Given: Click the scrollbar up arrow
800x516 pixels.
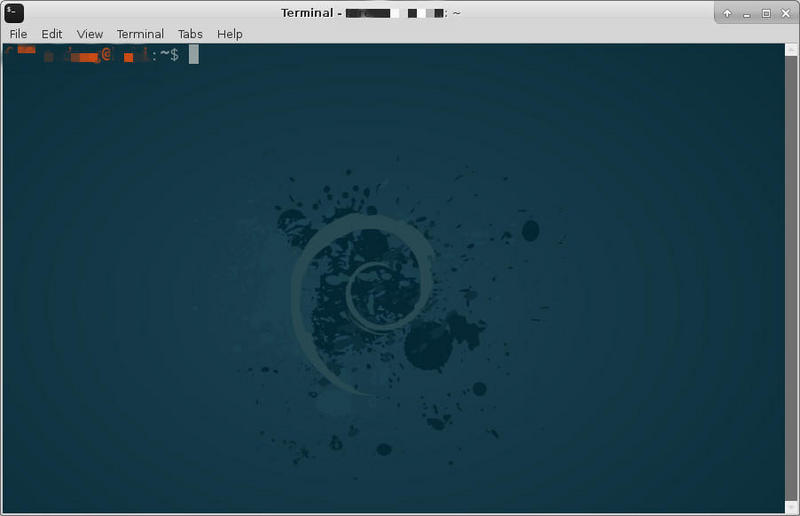Looking at the screenshot, I should coord(791,50).
